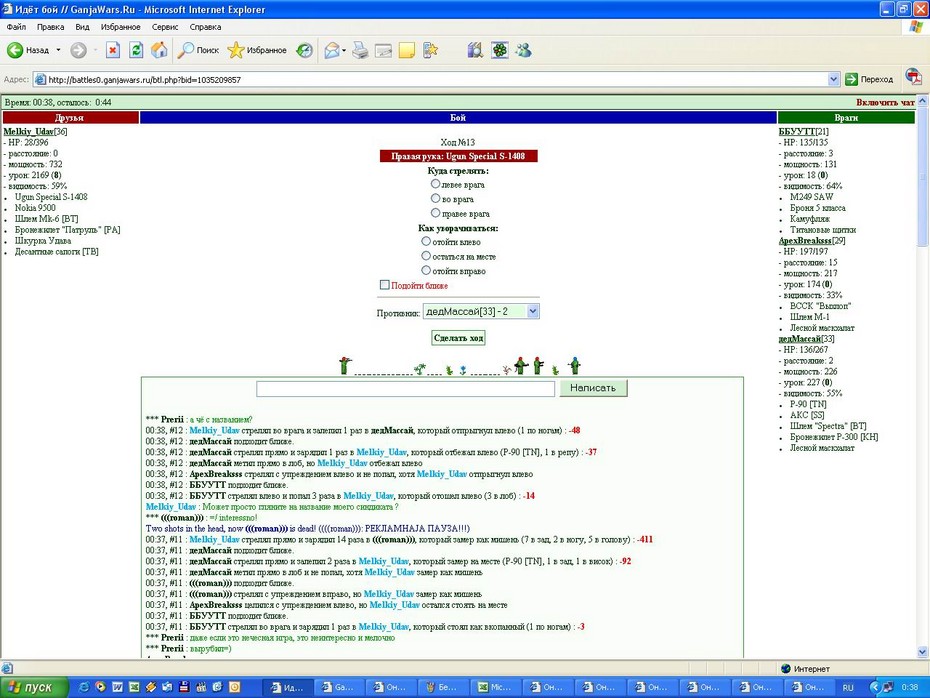
Task: Send chat message with Написать button
Action: click(x=593, y=388)
